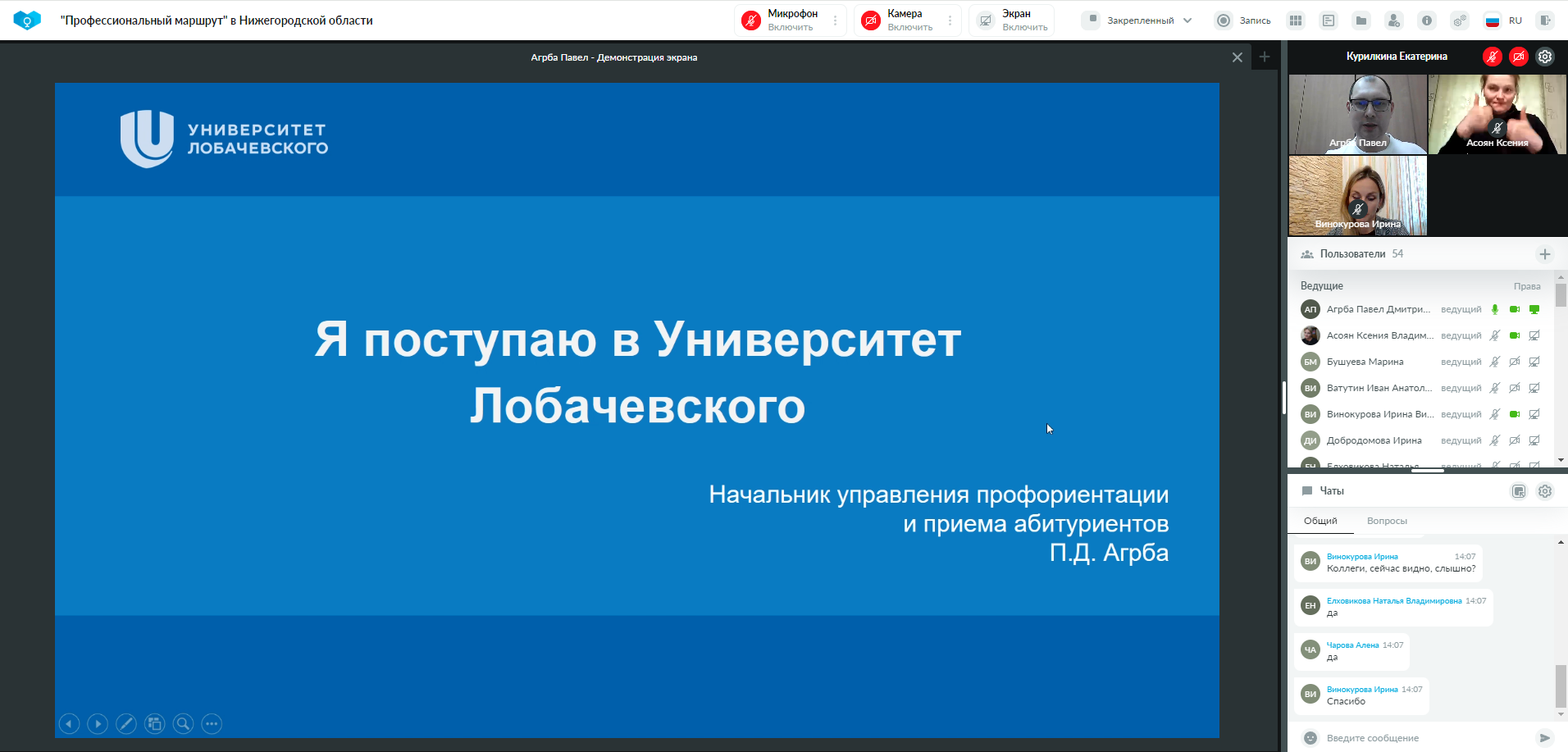Image resolution: width=1568 pixels, height=752 pixels.
Task: Open the zoom magnifier on the slide controls
Action: pyautogui.click(x=184, y=723)
